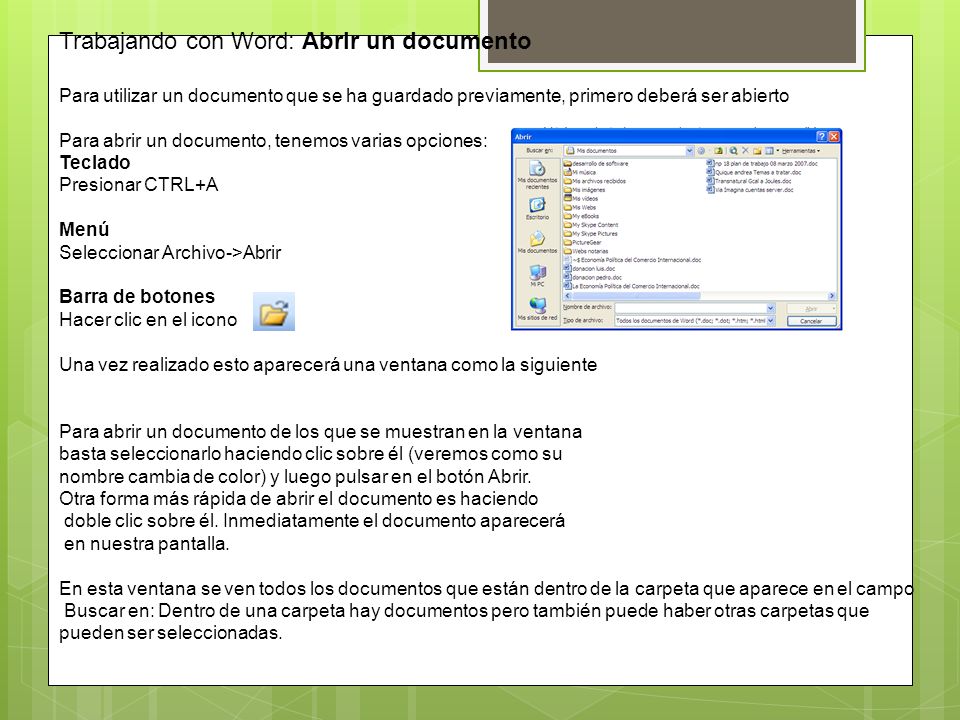
Task: Expand the 'Tipo de archivo' dropdown arrow
Action: [x=771, y=321]
